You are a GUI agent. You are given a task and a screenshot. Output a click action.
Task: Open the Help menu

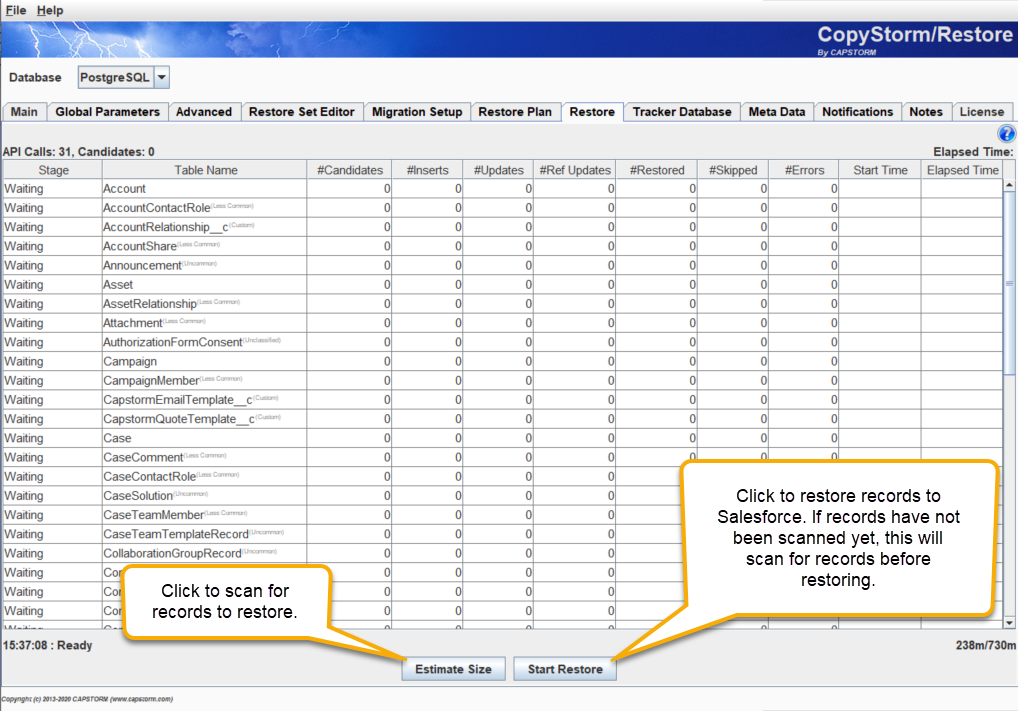50,10
